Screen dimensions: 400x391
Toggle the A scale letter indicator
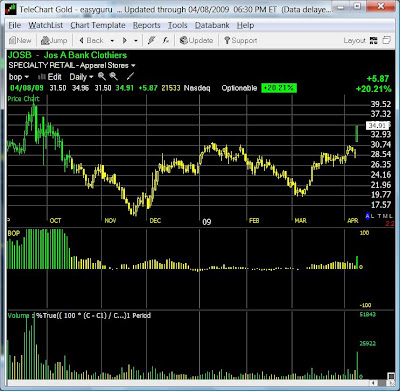point(368,216)
